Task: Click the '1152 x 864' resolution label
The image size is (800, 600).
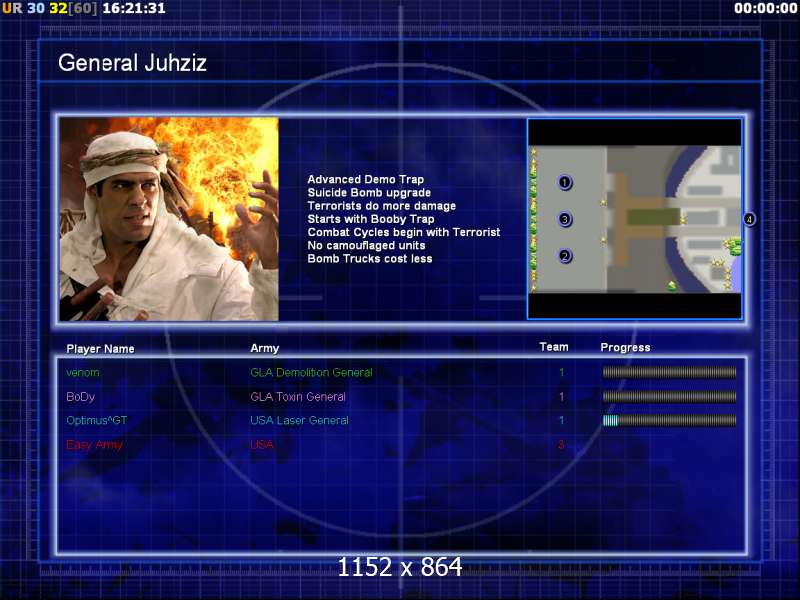Action: coord(400,567)
